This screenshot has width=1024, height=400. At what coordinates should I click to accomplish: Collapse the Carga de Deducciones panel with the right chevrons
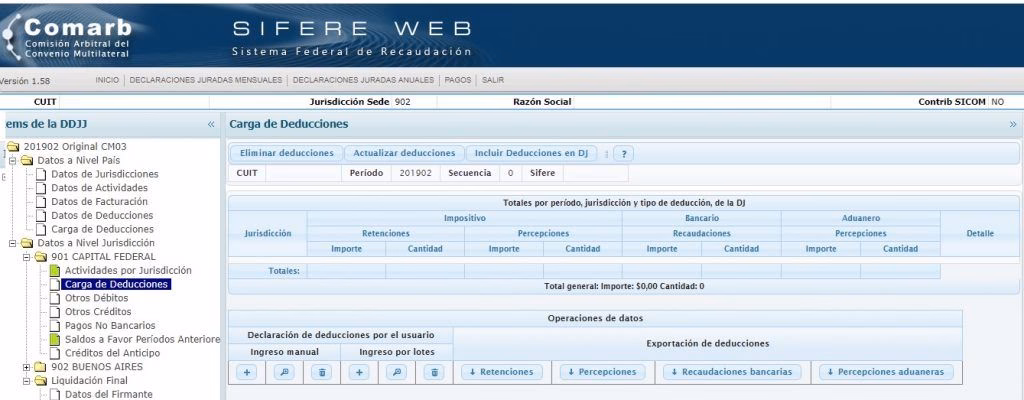tap(1013, 124)
